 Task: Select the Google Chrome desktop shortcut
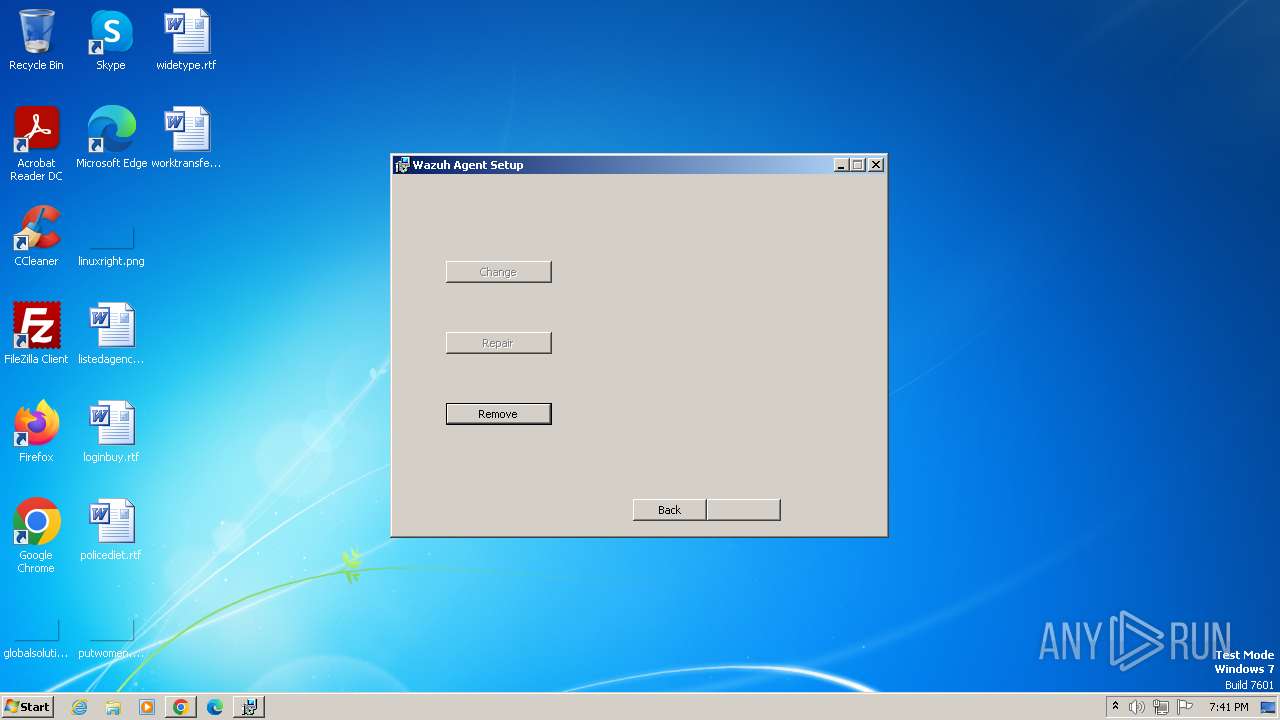pos(36,536)
